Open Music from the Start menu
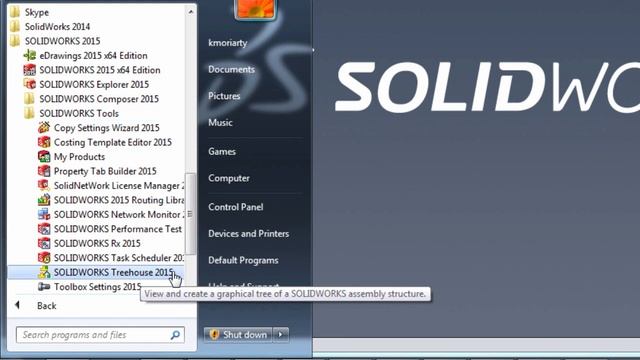Image resolution: width=640 pixels, height=360 pixels. click(220, 122)
